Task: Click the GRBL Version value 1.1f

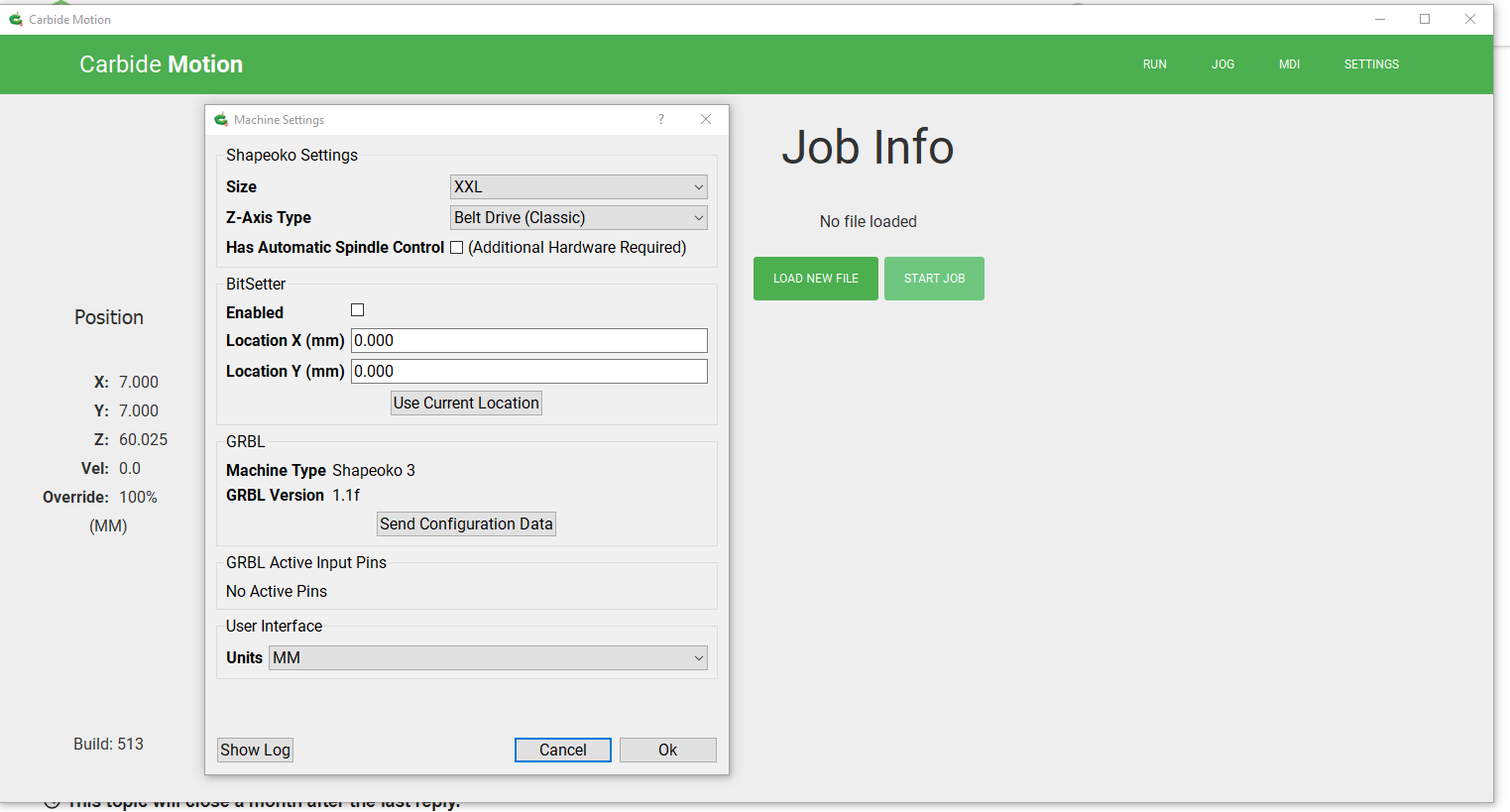Action: [346, 495]
